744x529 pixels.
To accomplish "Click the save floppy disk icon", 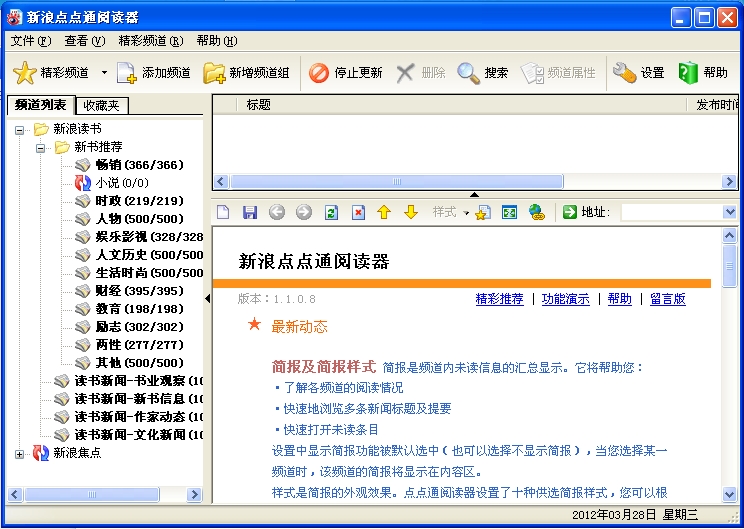I will (250, 212).
